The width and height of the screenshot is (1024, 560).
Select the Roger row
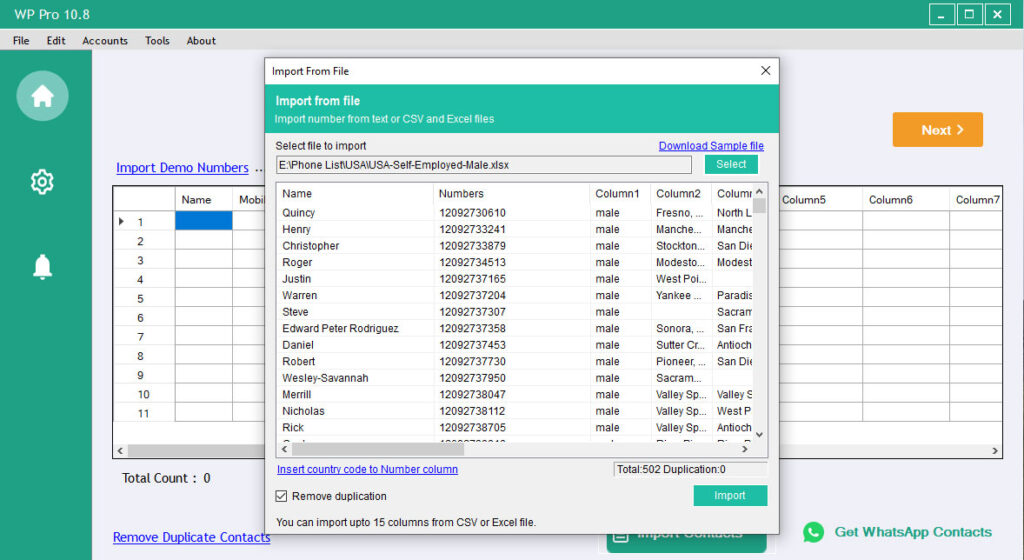pos(515,262)
